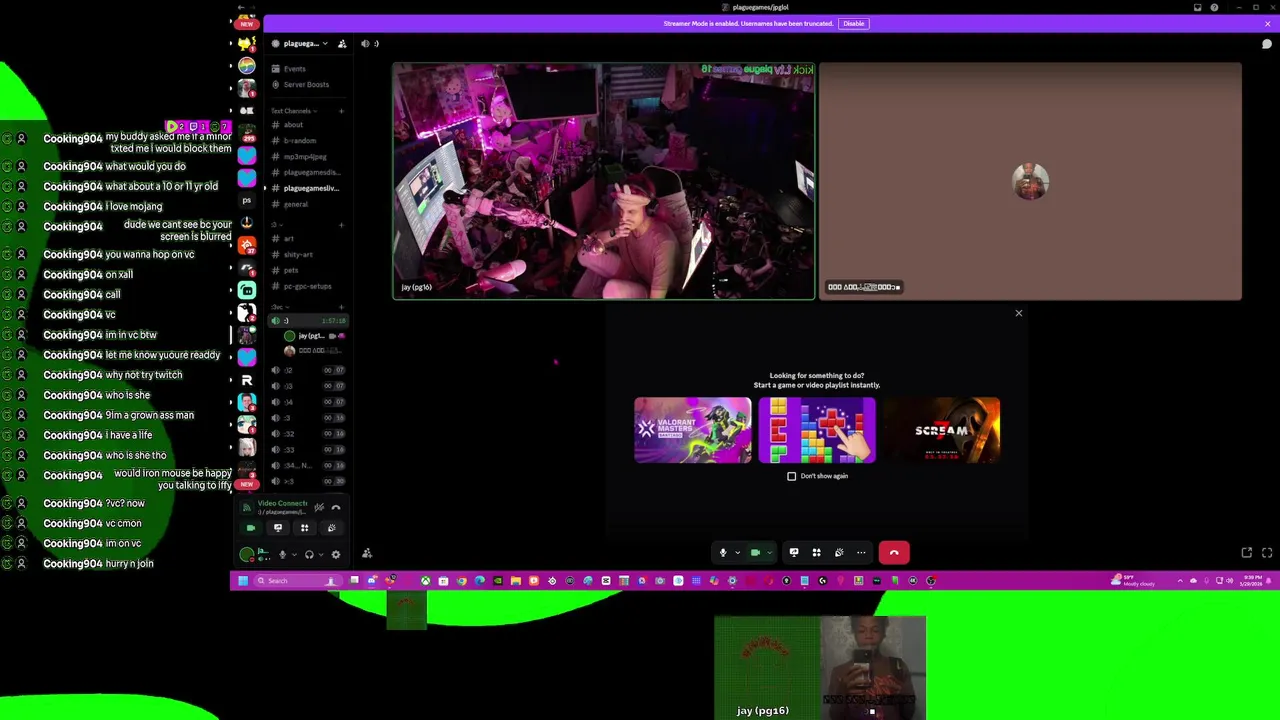Expand the plaguegames server header menu
1280x720 pixels.
tap(301, 43)
